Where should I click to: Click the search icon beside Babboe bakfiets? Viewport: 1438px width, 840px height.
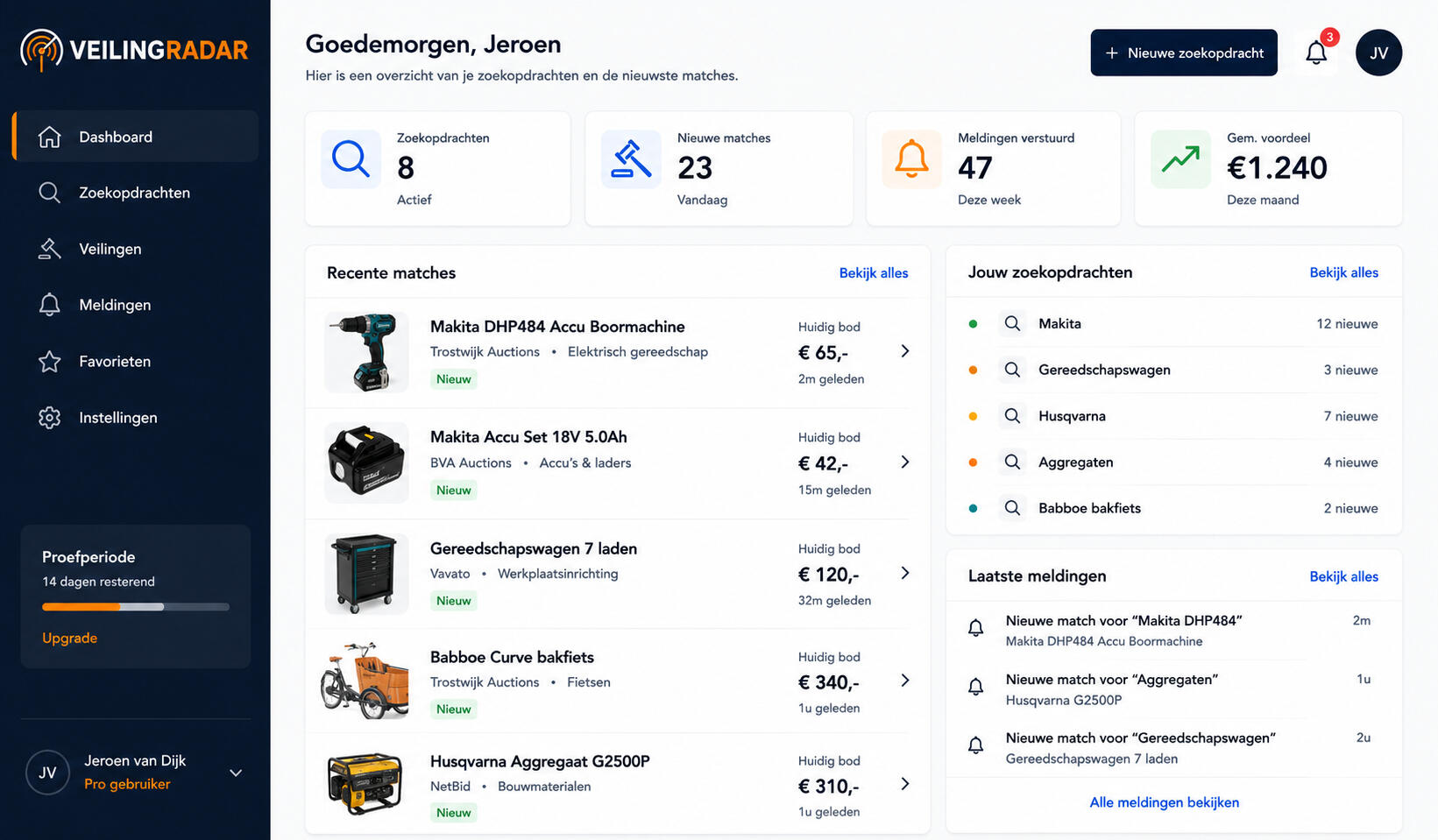[1012, 508]
